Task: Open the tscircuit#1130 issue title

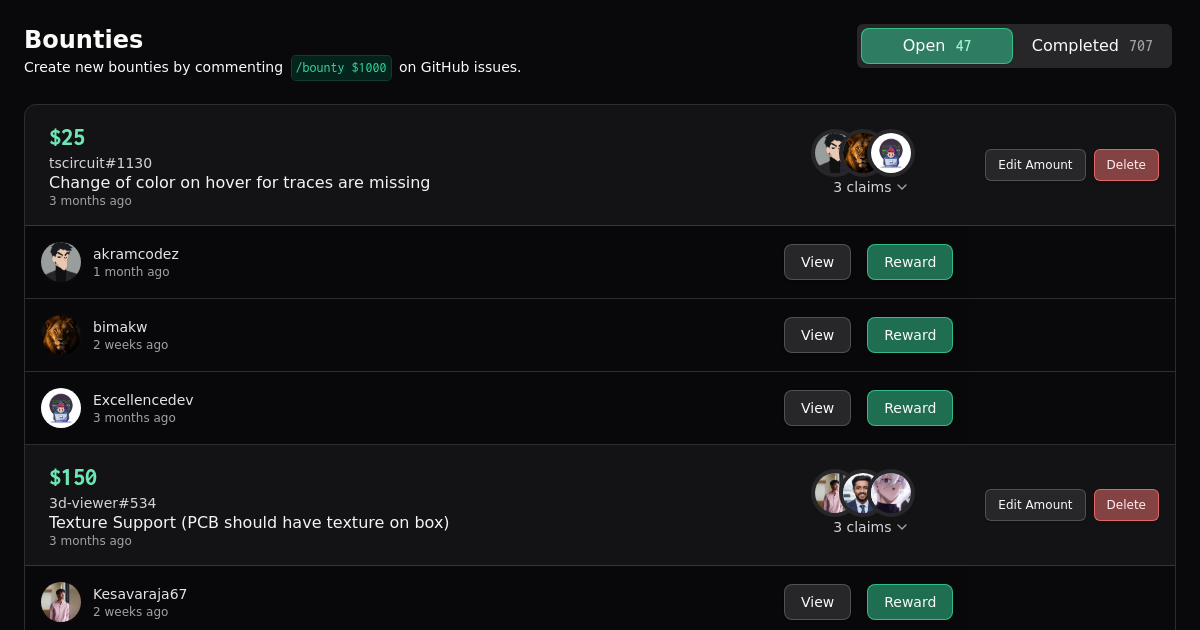Action: click(239, 182)
